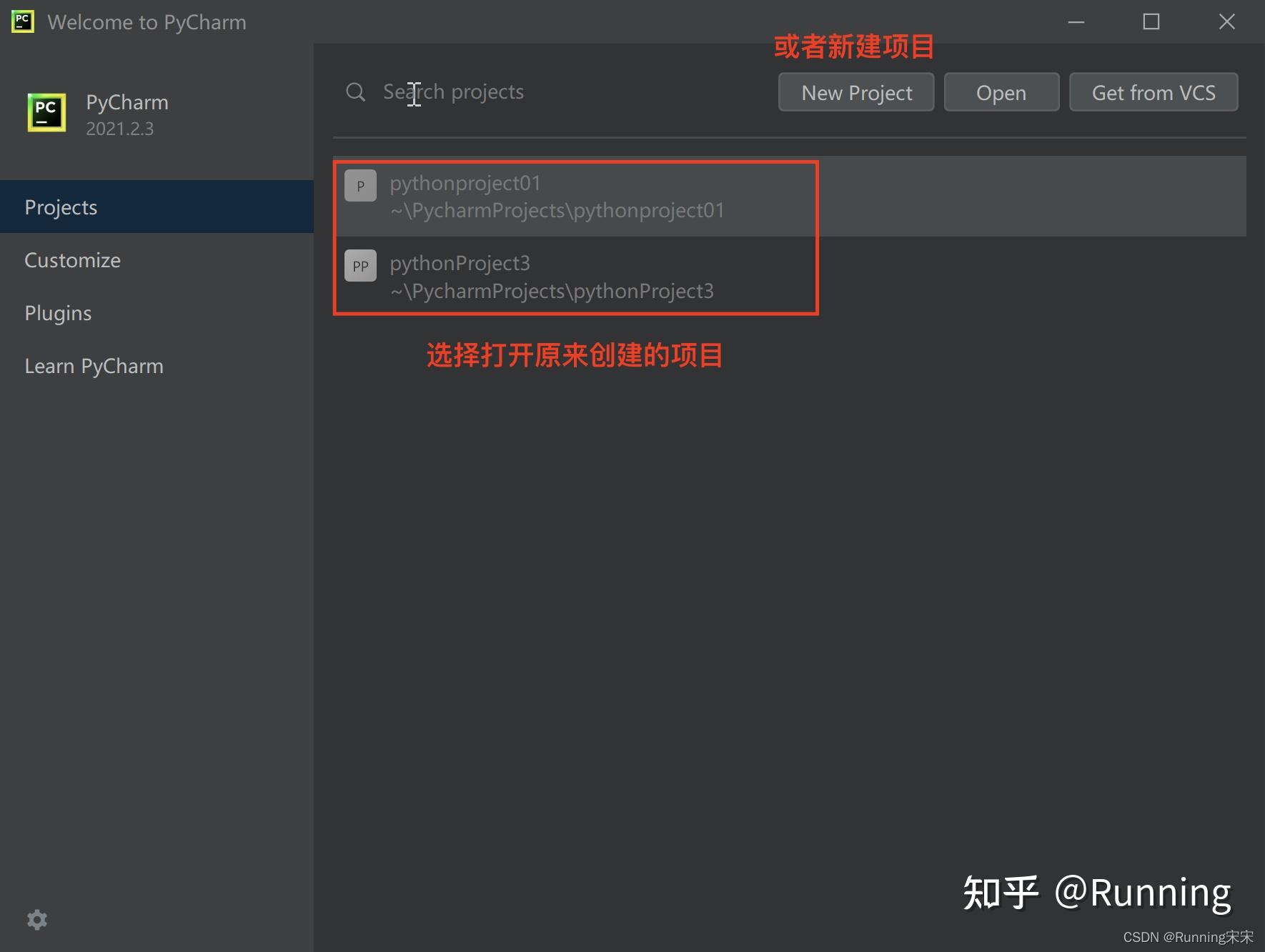The width and height of the screenshot is (1265, 952).
Task: Go to Learn PyCharm tab
Action: point(157,365)
